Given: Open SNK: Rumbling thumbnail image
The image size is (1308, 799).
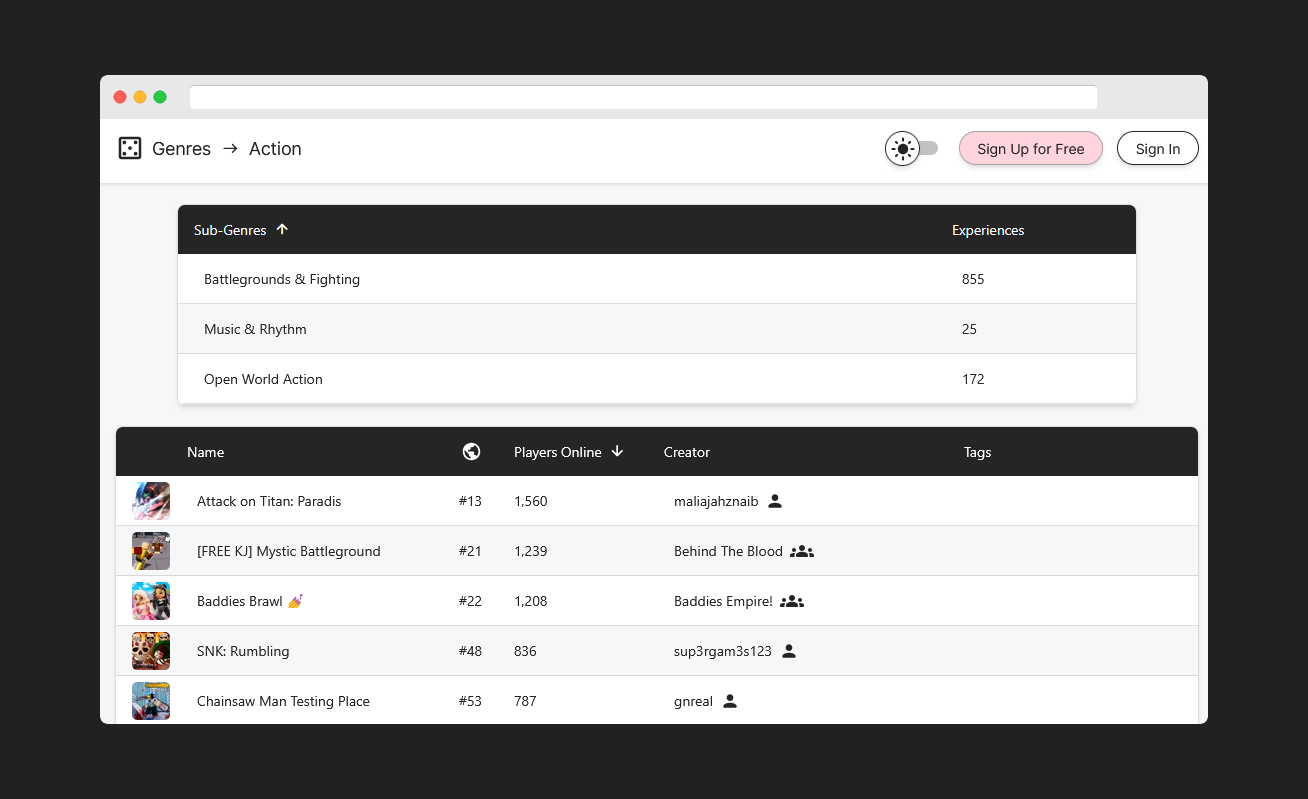Looking at the screenshot, I should pos(151,651).
